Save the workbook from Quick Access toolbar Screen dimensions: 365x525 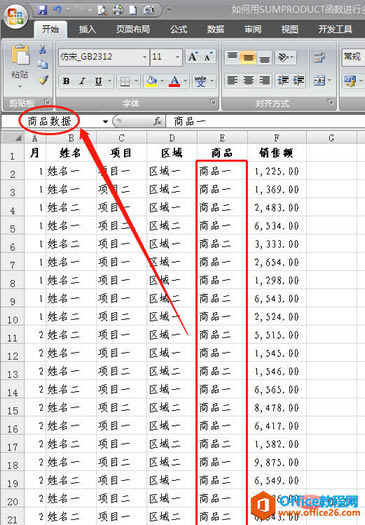click(x=42, y=10)
